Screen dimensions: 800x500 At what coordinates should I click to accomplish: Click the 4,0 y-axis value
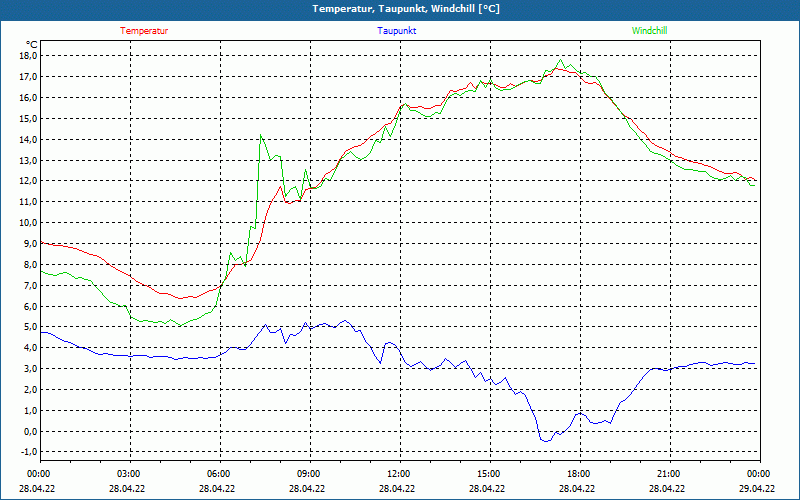coord(31,347)
